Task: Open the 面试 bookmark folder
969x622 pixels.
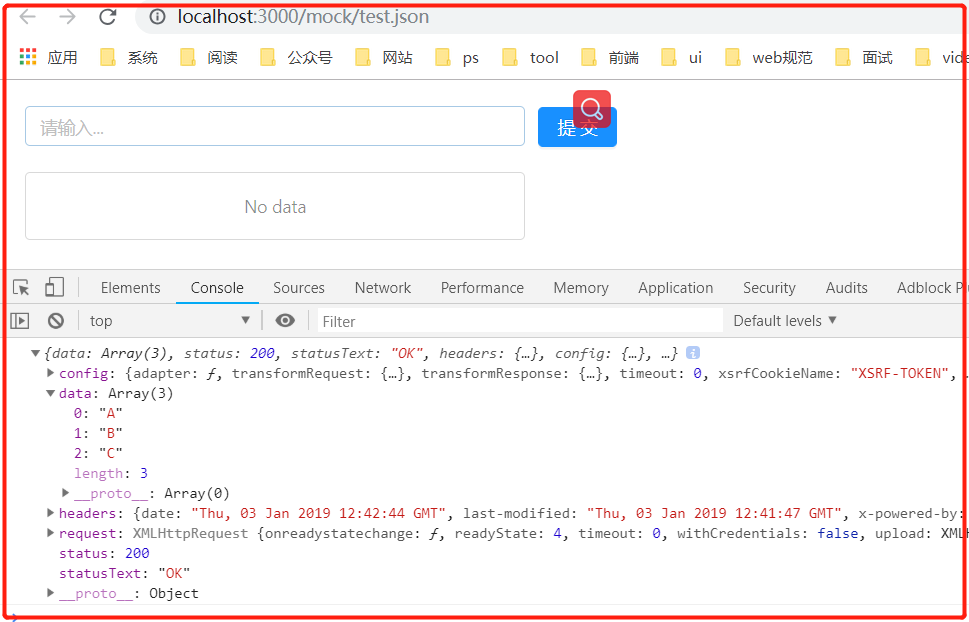Action: coord(864,58)
